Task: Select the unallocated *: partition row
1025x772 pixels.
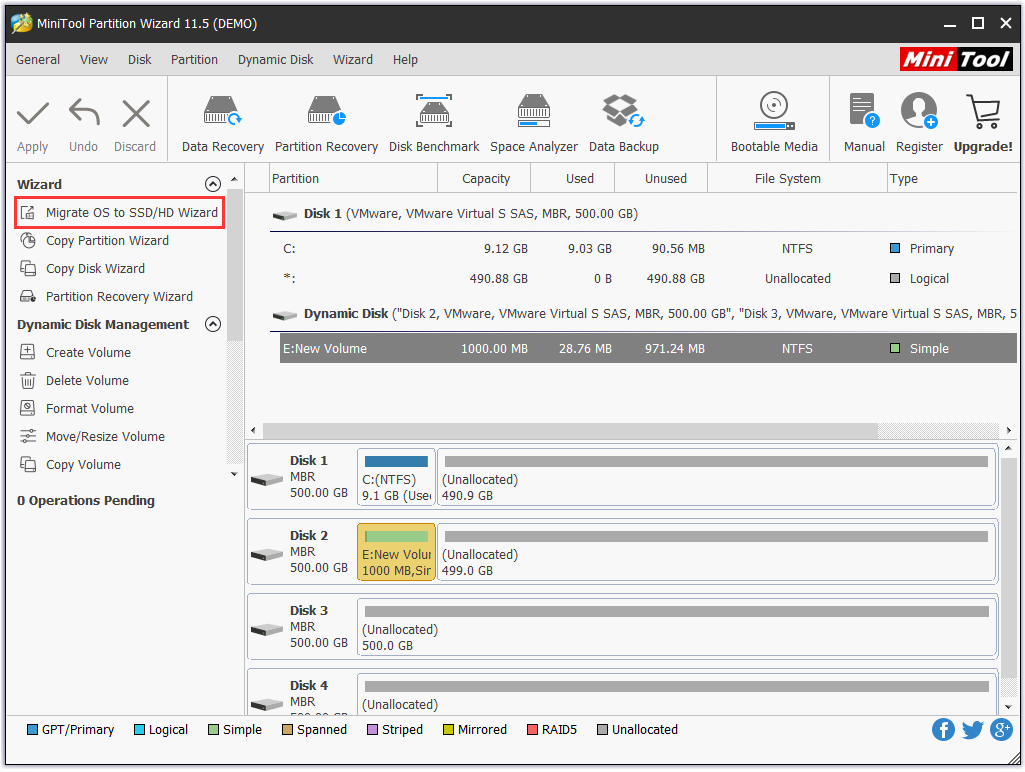Action: 648,279
